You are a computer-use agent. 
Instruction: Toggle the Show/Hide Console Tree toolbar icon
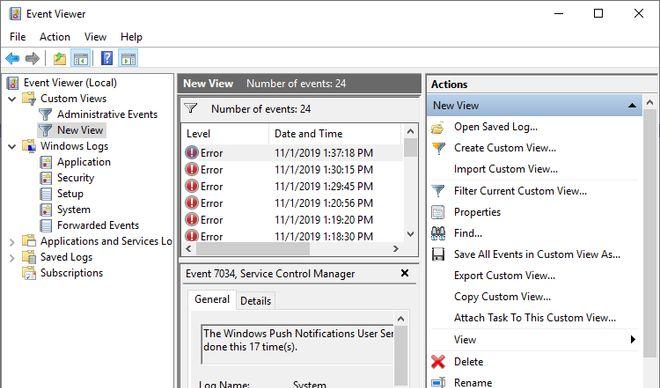(x=80, y=58)
